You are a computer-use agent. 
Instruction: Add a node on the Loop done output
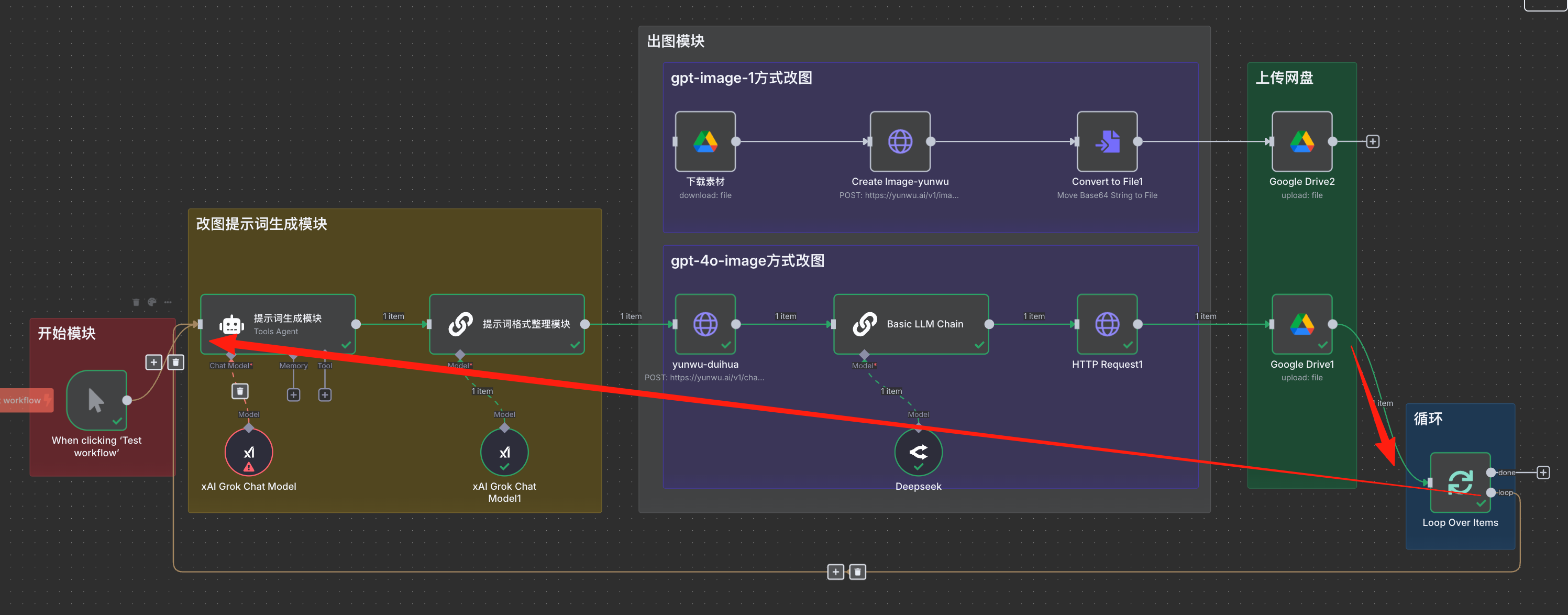coord(1543,473)
